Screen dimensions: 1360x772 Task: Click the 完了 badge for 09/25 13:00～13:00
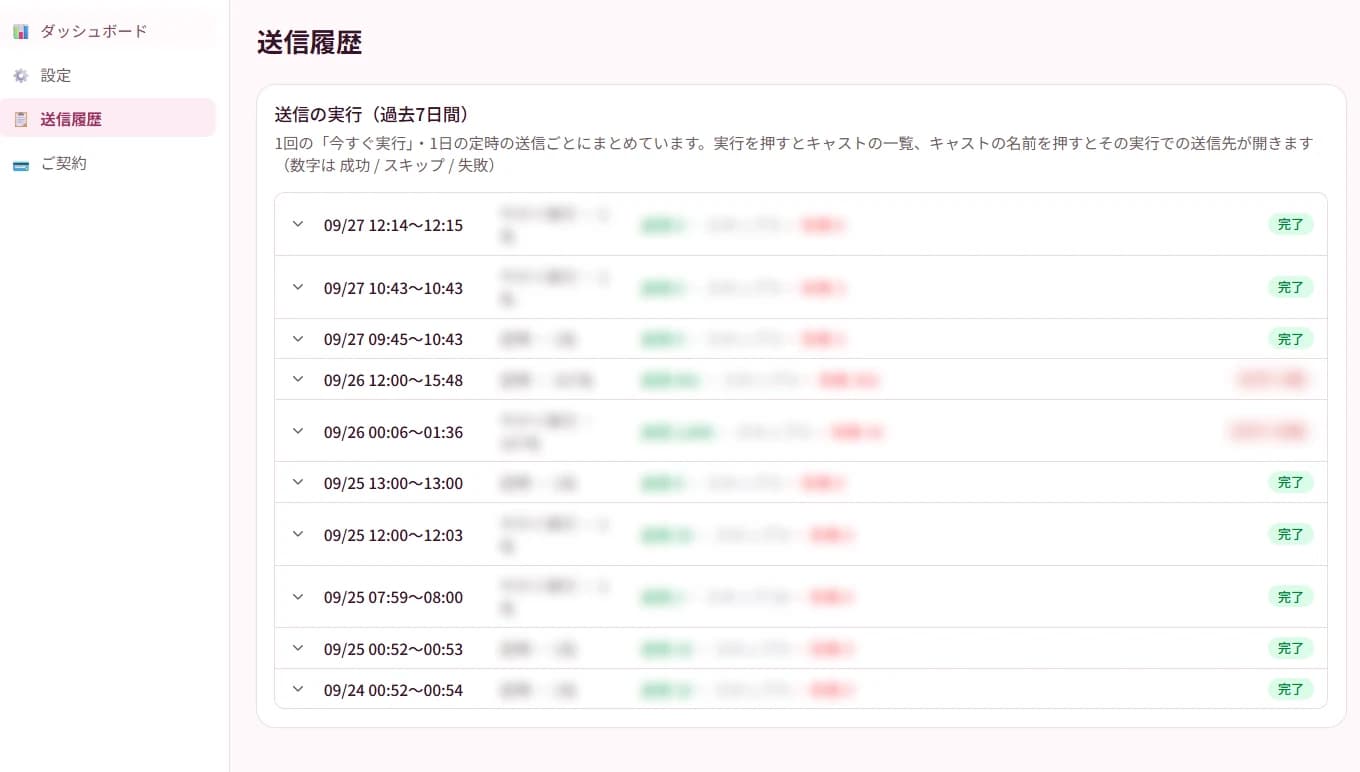[1291, 482]
